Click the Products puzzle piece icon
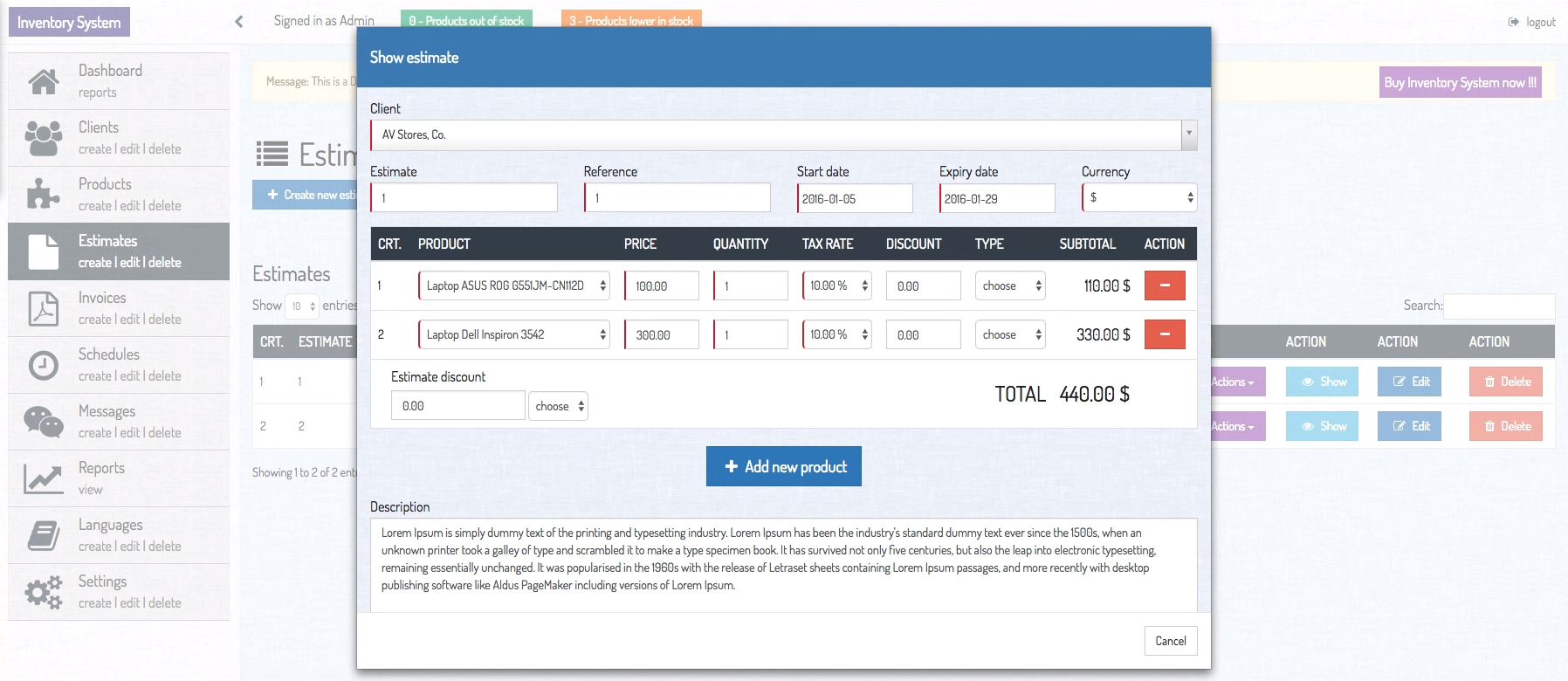 43,194
